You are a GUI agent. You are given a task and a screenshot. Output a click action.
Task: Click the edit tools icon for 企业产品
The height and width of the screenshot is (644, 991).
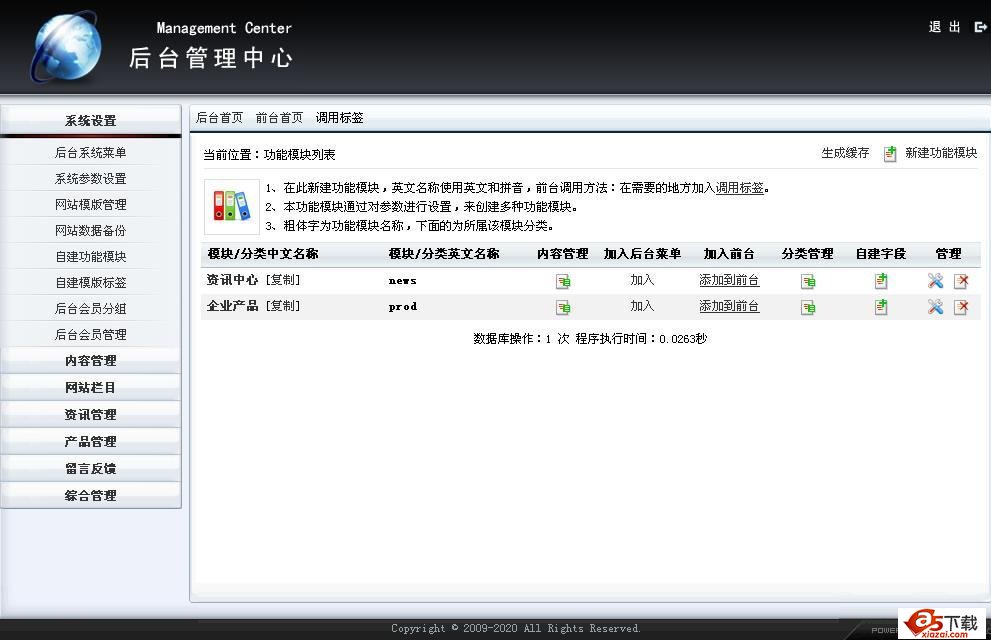pos(935,307)
